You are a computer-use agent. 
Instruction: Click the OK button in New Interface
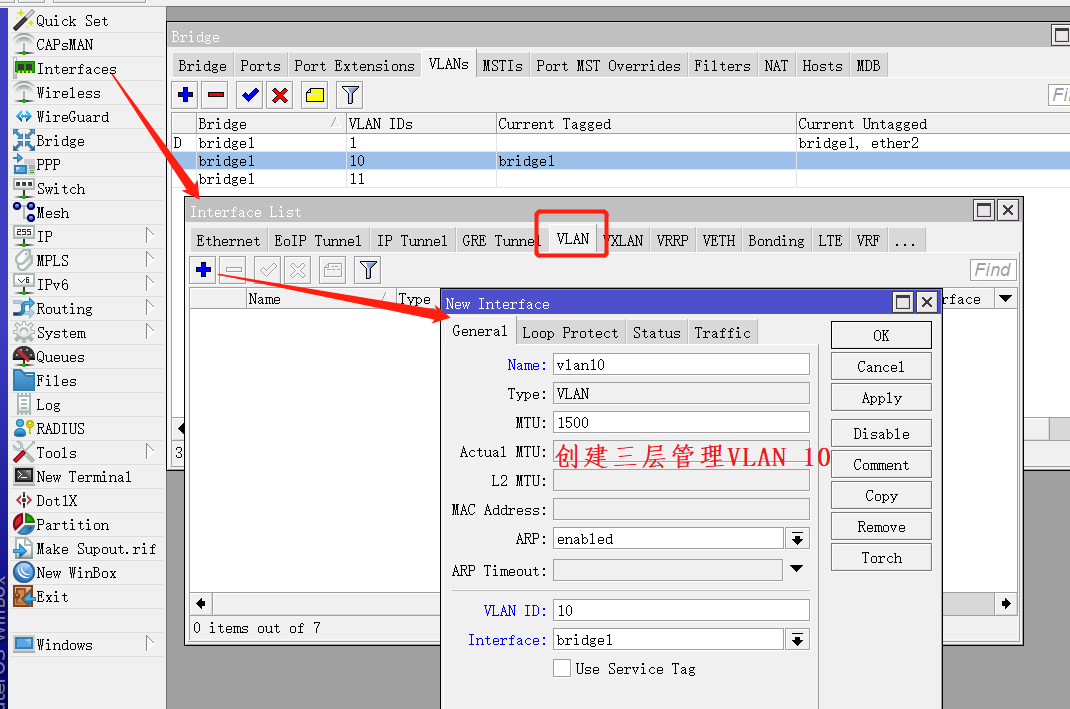[x=880, y=335]
